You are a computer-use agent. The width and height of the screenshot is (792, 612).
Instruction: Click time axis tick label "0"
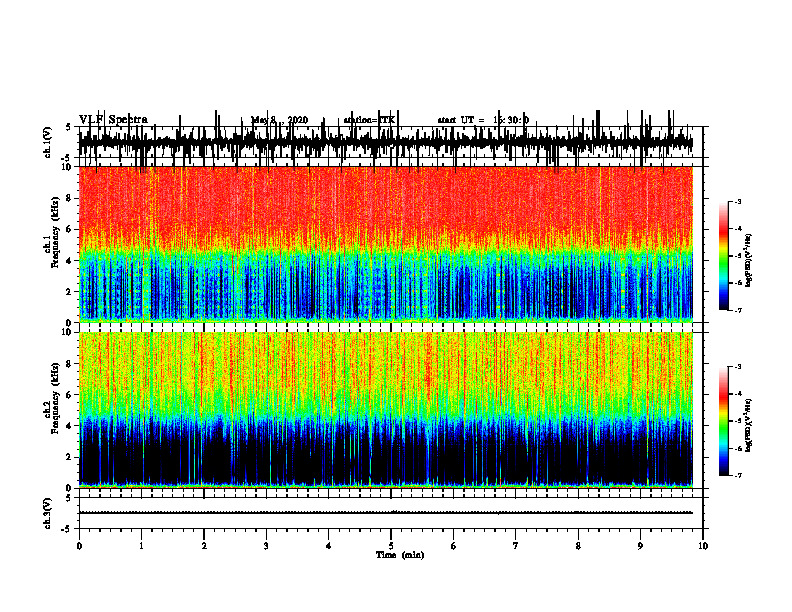79,546
